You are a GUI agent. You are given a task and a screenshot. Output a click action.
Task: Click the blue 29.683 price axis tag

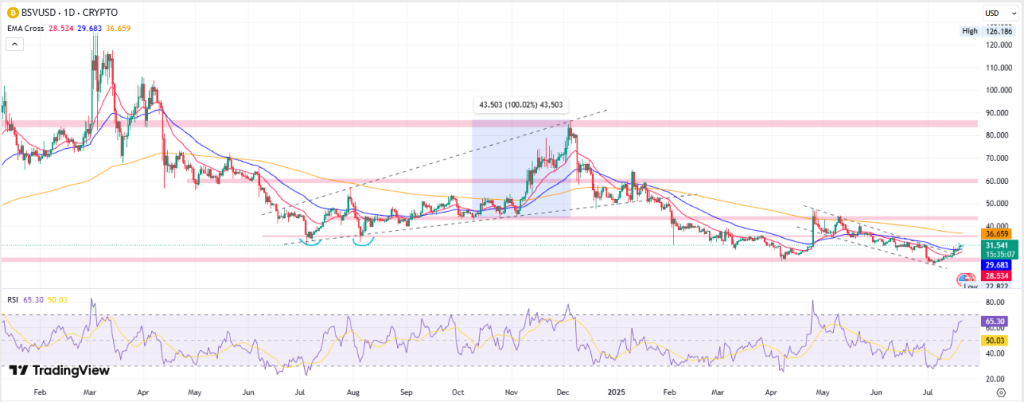(997, 266)
